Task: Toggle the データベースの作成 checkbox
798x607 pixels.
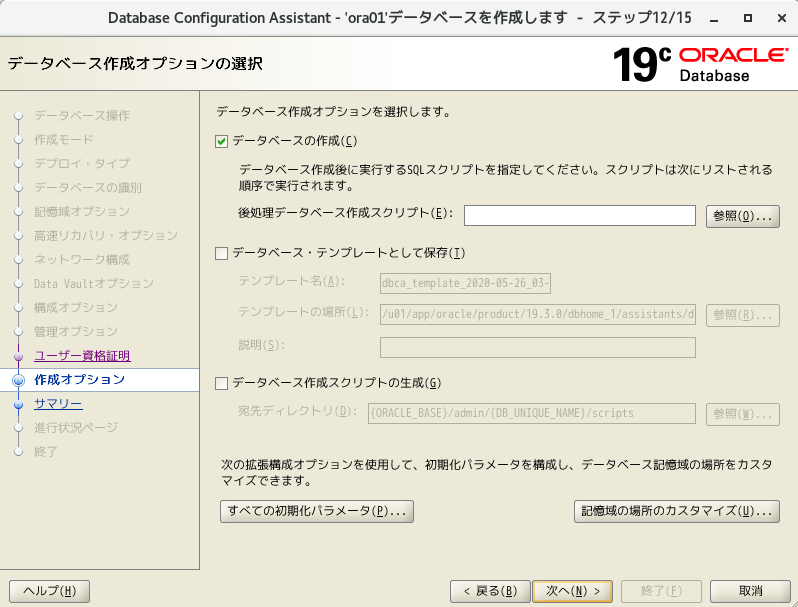Action: 221,141
